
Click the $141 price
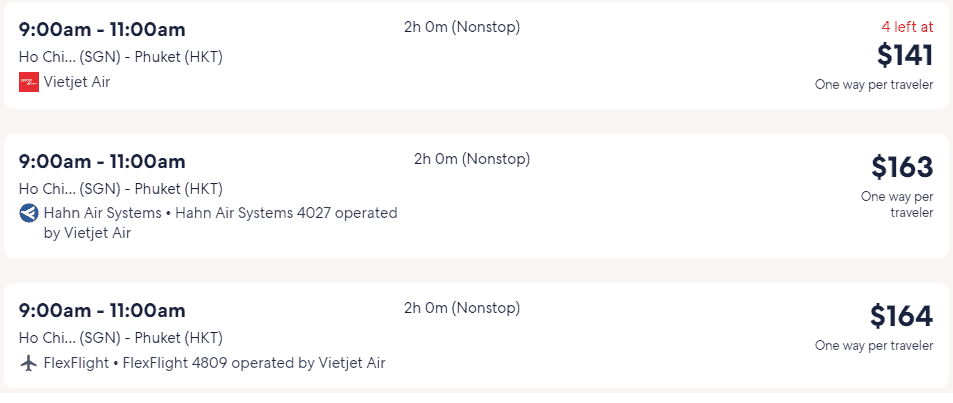[x=904, y=55]
